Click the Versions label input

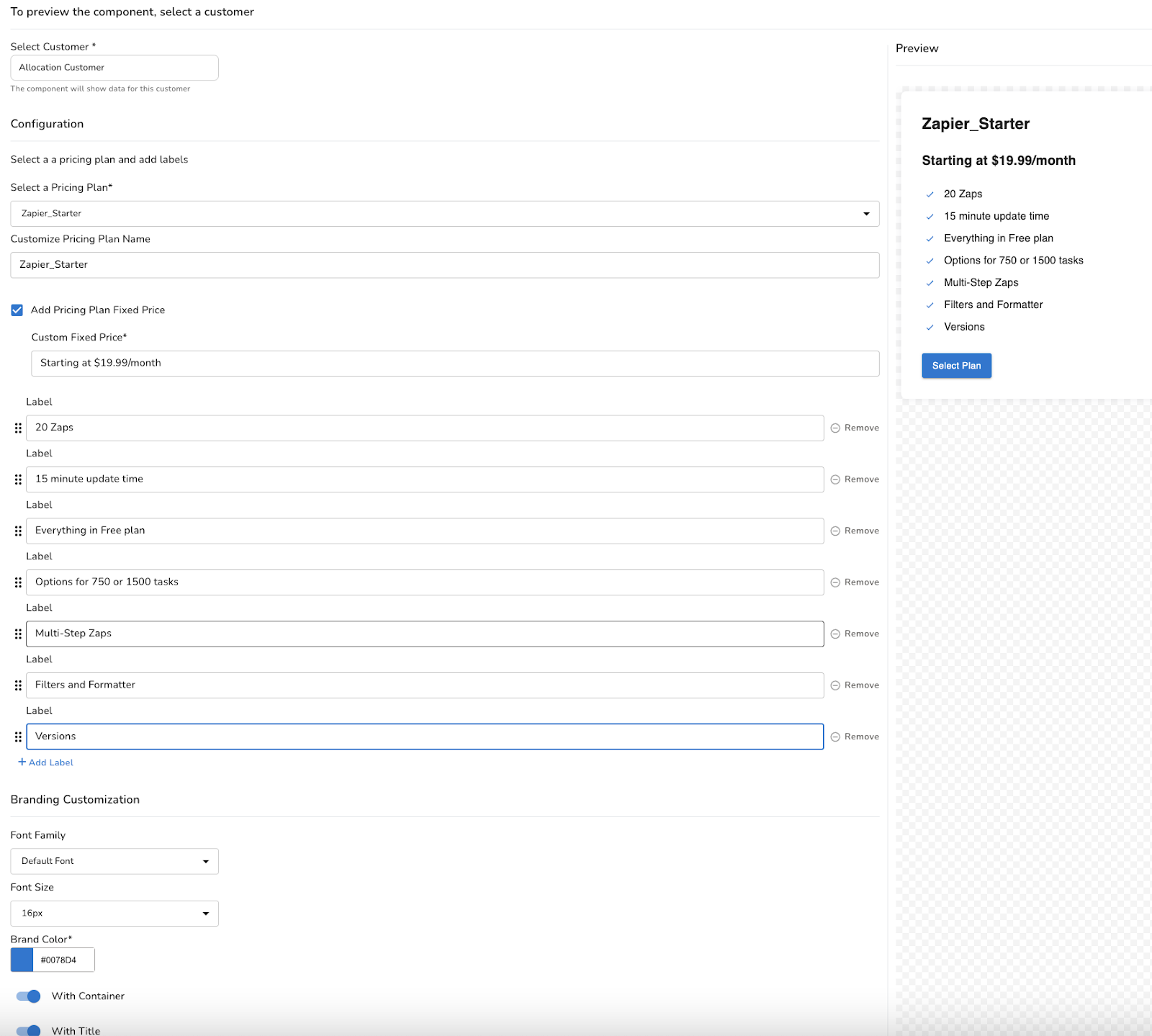[x=425, y=737]
